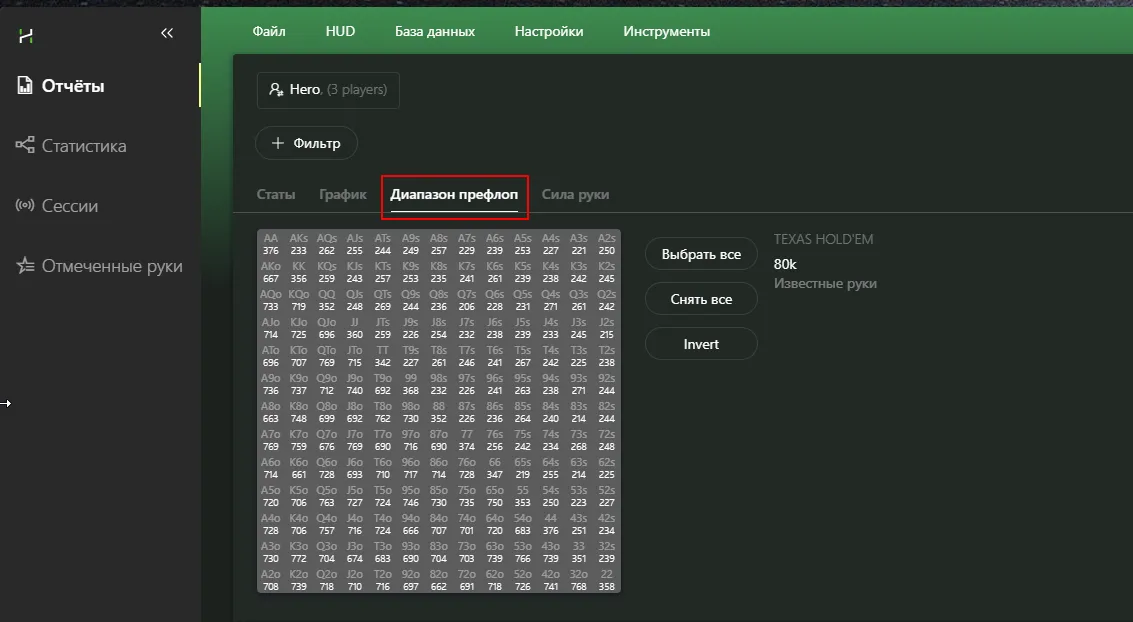Click the Reports document icon
This screenshot has height=622, width=1133.
click(x=26, y=86)
